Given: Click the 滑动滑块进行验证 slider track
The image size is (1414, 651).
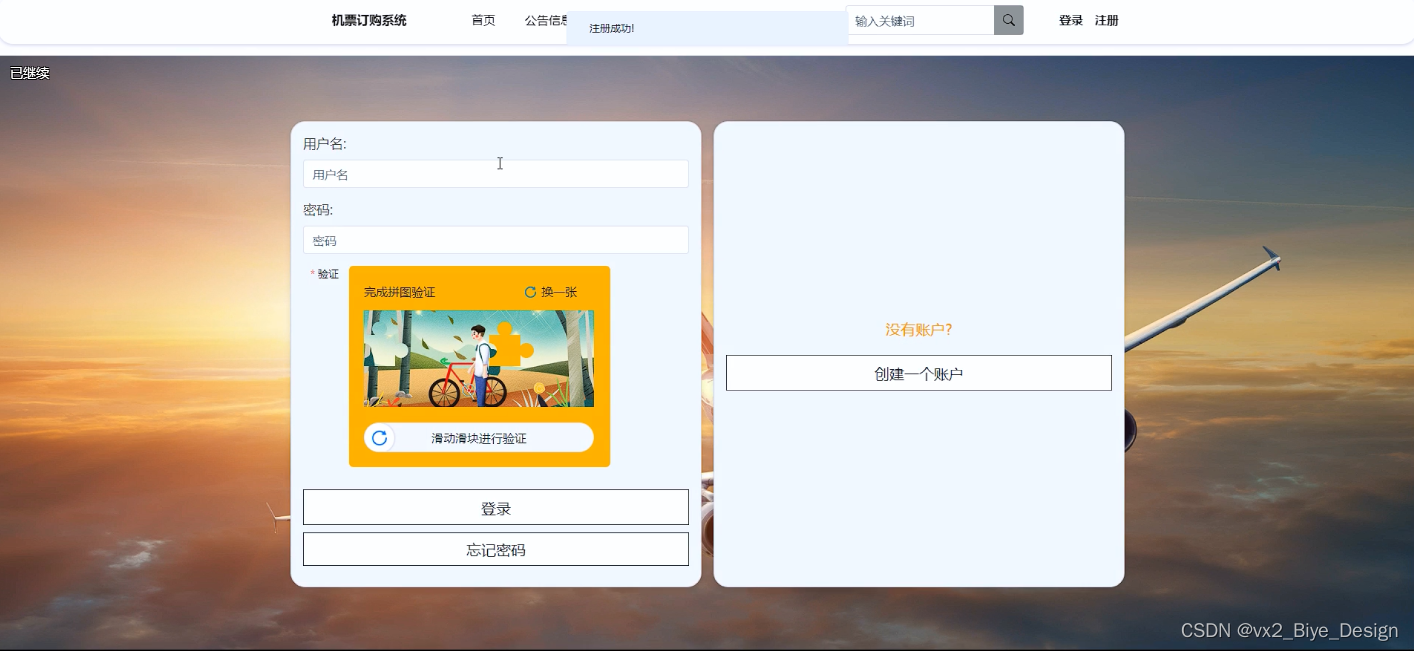Looking at the screenshot, I should click(479, 438).
